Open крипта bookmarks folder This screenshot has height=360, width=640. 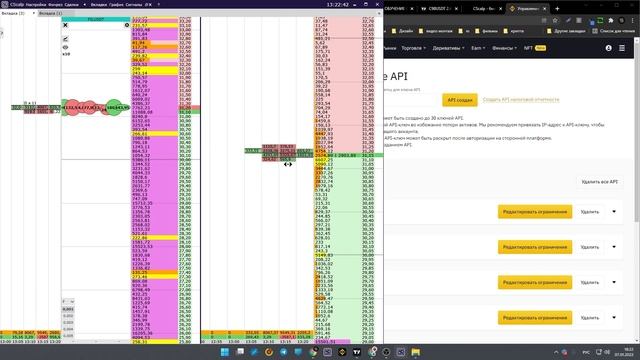(x=514, y=31)
